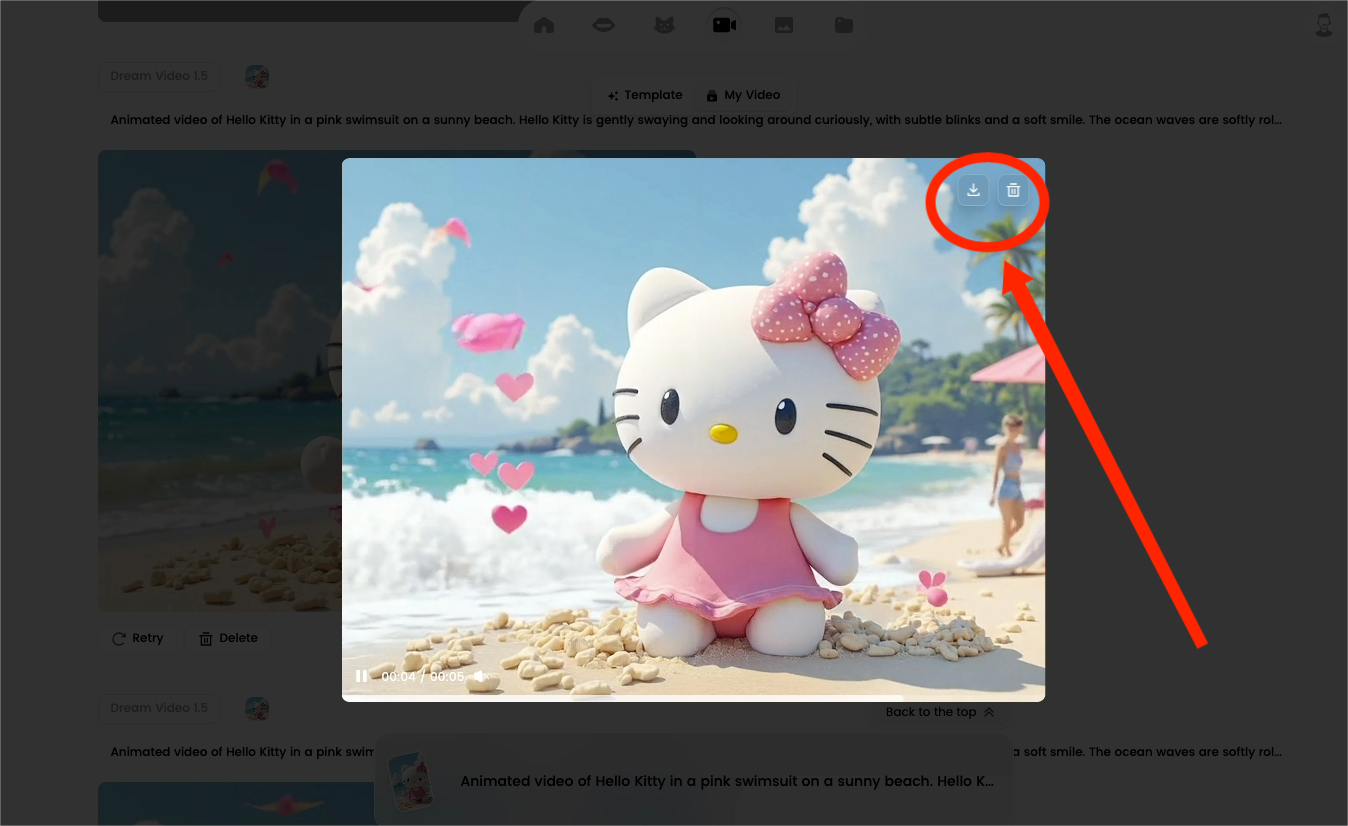The image size is (1348, 826).
Task: Open the cat face icon section
Action: (x=664, y=25)
